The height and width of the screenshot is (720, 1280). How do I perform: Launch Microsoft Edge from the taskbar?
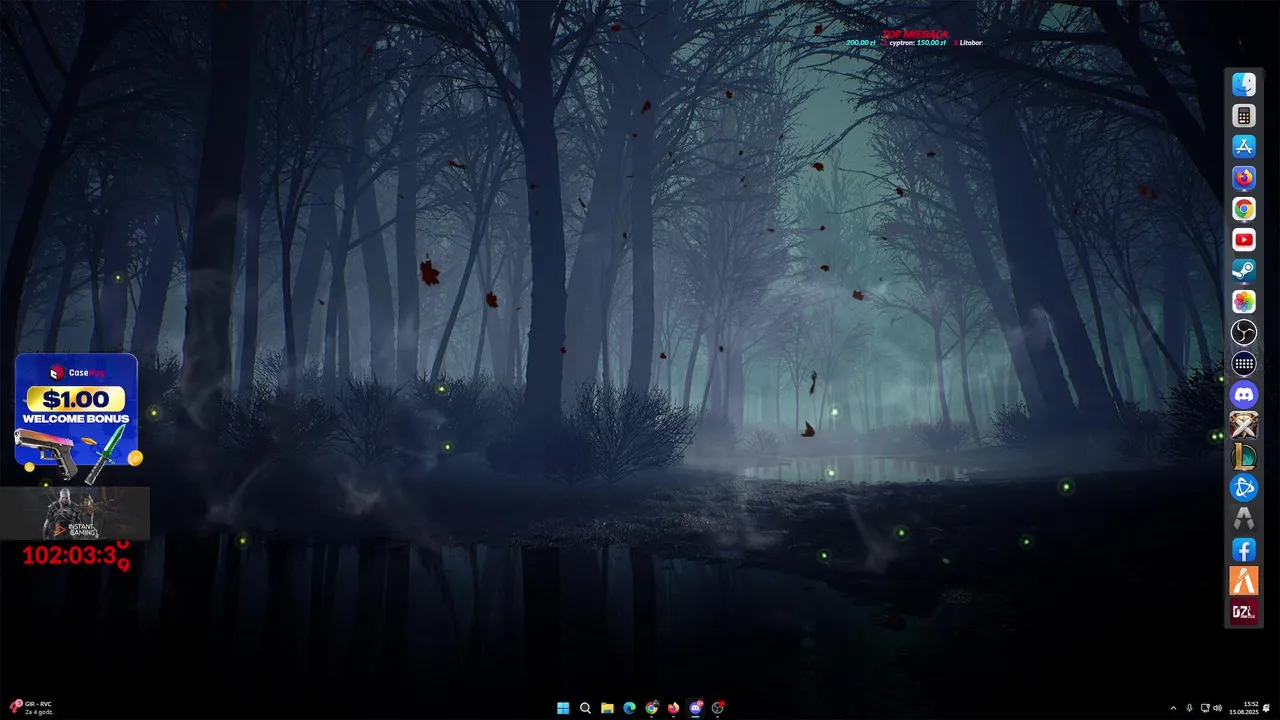pyautogui.click(x=629, y=708)
